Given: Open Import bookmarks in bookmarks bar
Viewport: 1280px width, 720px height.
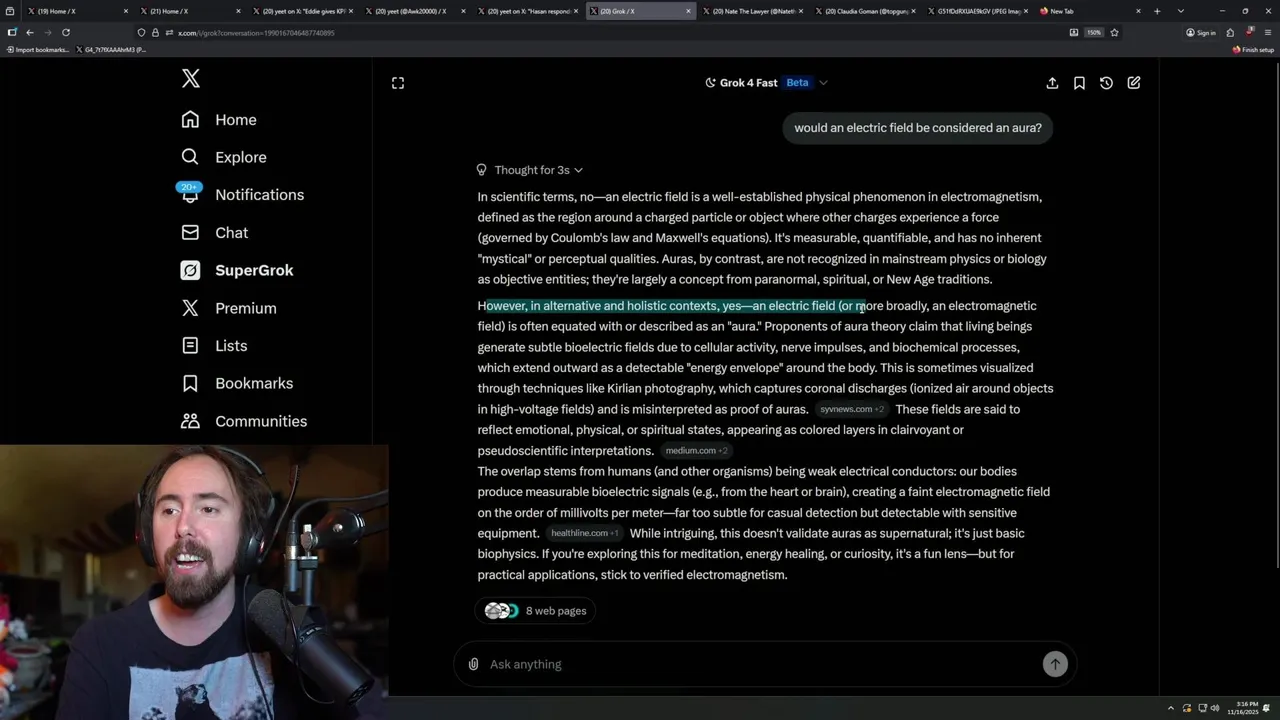Looking at the screenshot, I should click(38, 49).
